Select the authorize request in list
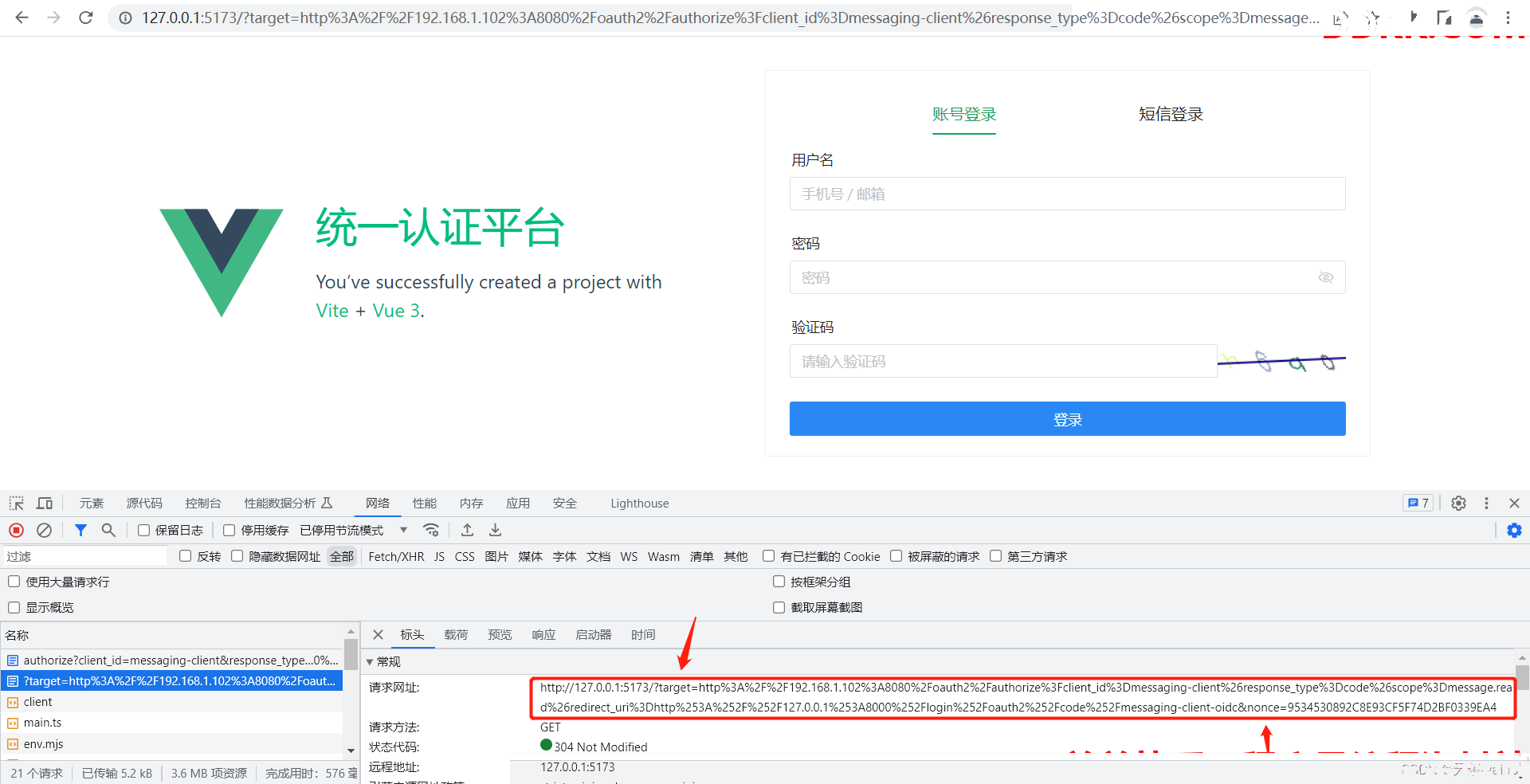This screenshot has width=1530, height=784. click(x=180, y=661)
